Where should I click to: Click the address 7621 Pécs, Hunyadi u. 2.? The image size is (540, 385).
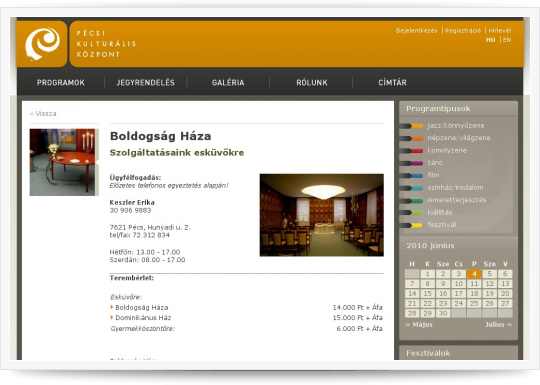tap(150, 228)
